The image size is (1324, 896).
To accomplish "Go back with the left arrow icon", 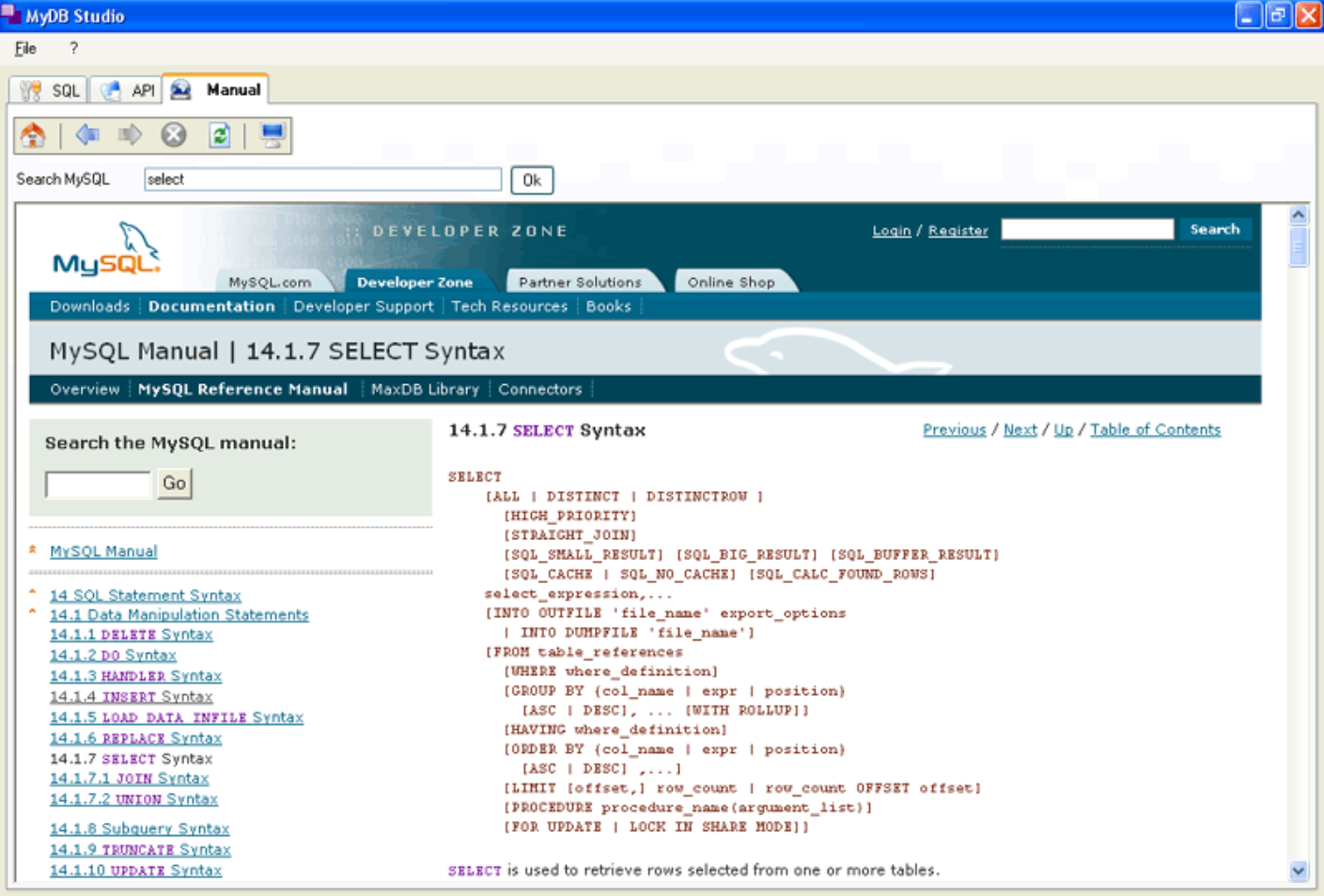I will (87, 135).
